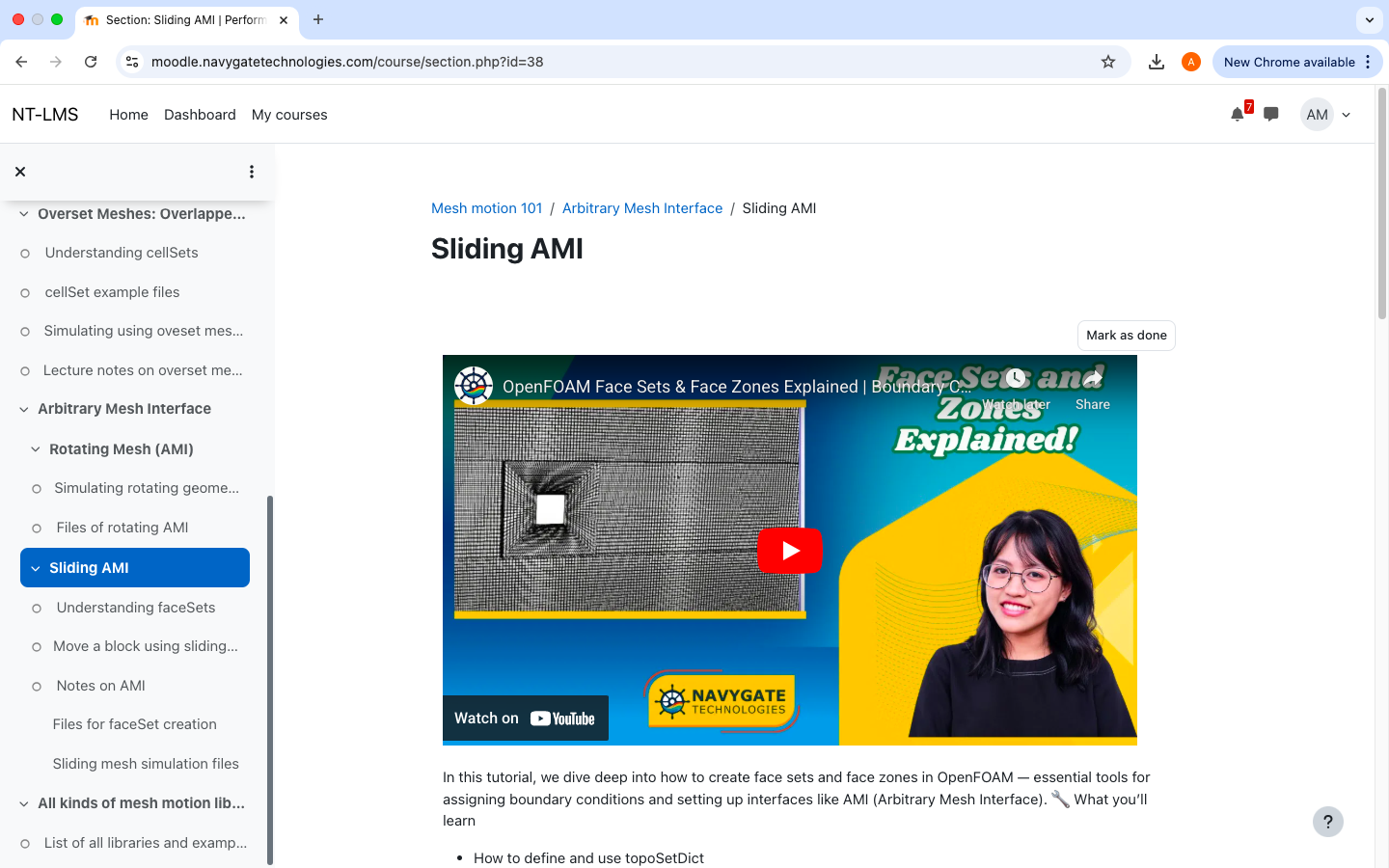
Task: Open the Chrome downloads icon
Action: point(1156,62)
